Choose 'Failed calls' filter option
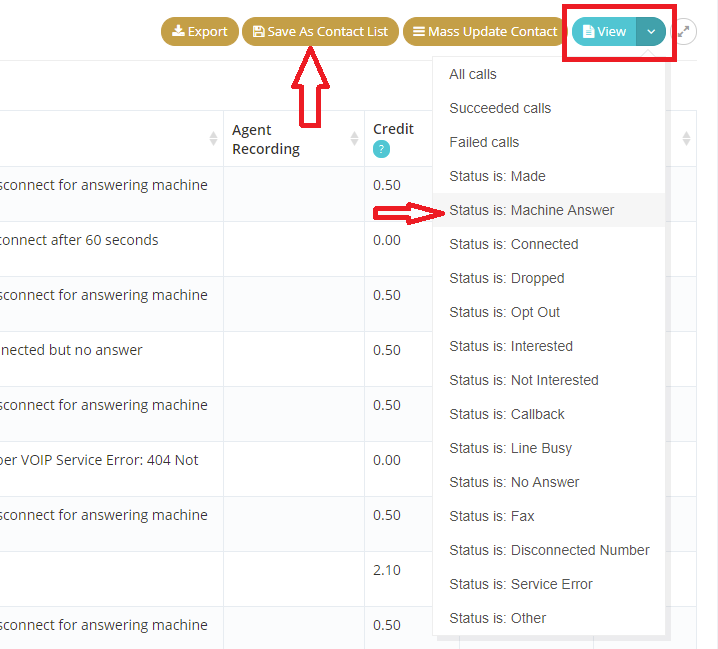Viewport: 718px width, 649px height. coord(484,142)
